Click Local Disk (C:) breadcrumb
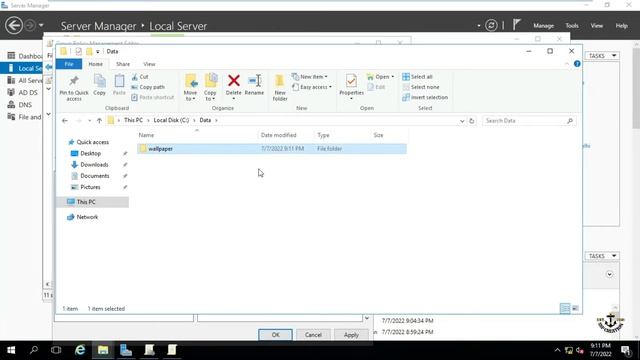This screenshot has width=640, height=360. [171, 120]
